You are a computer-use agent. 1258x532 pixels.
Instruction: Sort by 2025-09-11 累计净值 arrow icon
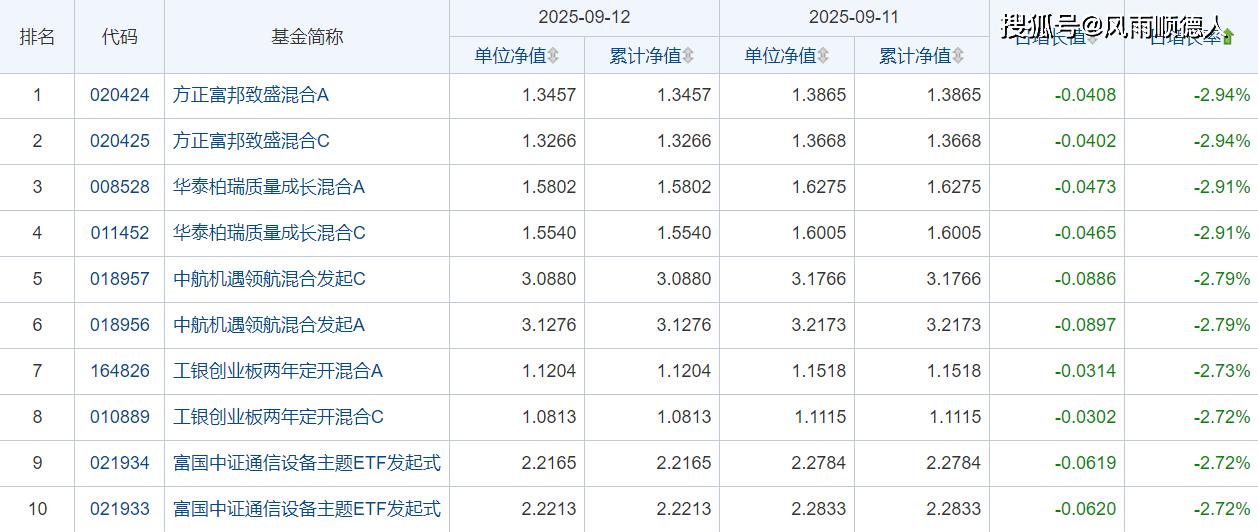[959, 56]
